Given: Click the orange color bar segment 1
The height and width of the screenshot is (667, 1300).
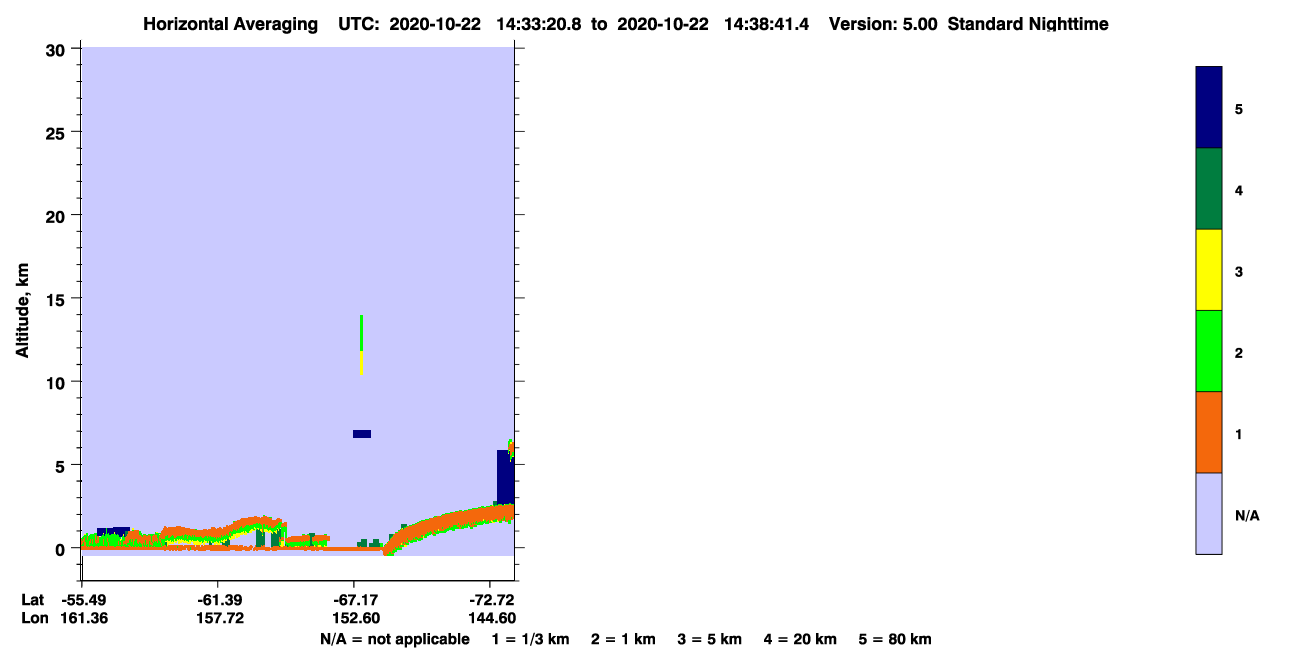Looking at the screenshot, I should click(x=1208, y=432).
